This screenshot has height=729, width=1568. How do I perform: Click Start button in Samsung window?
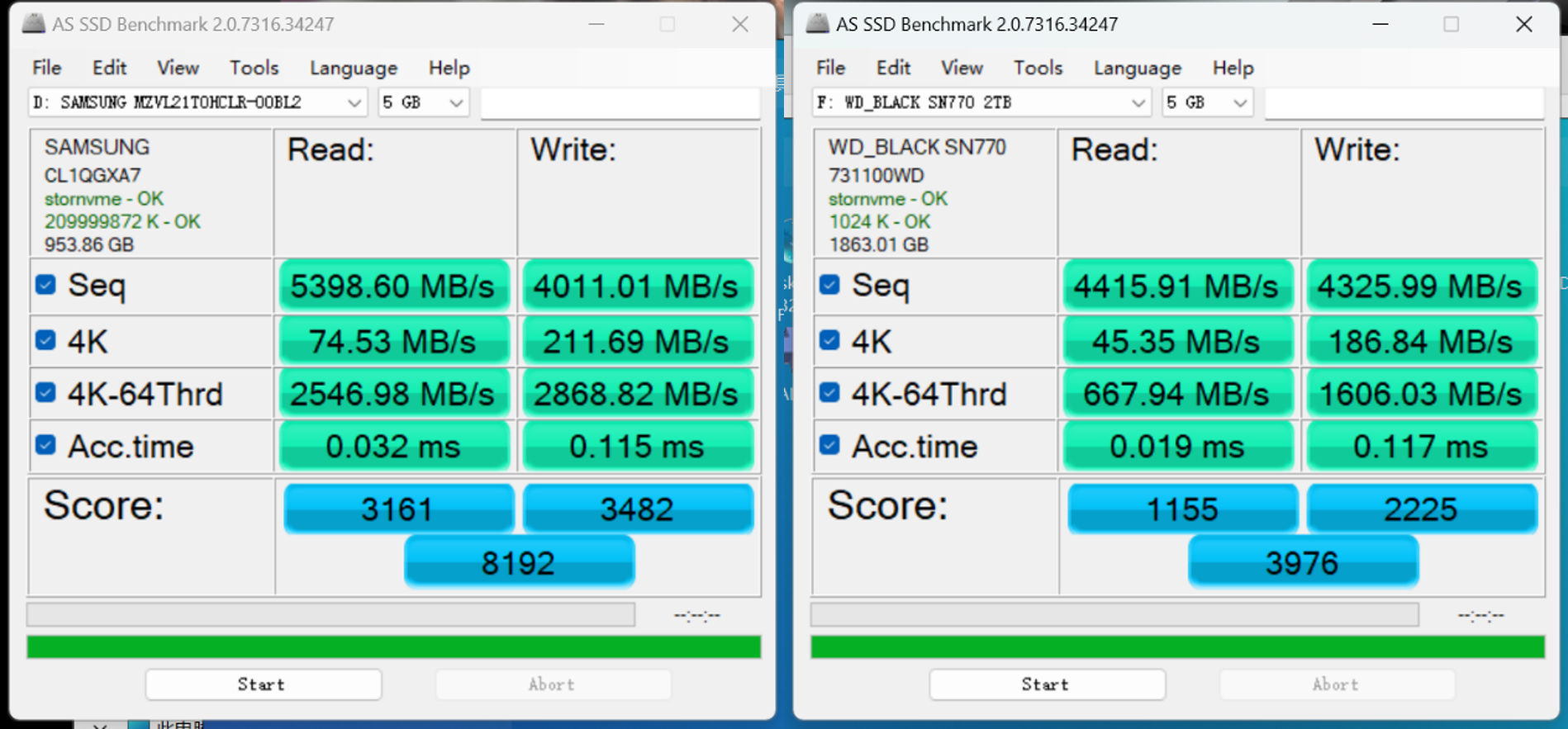pos(263,684)
